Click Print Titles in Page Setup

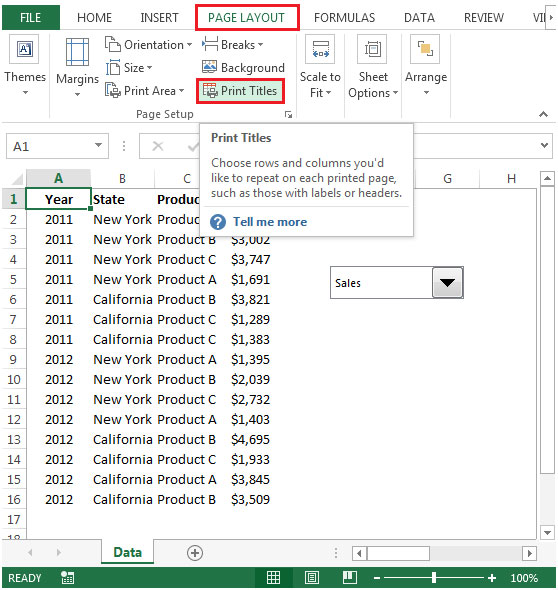coord(240,91)
